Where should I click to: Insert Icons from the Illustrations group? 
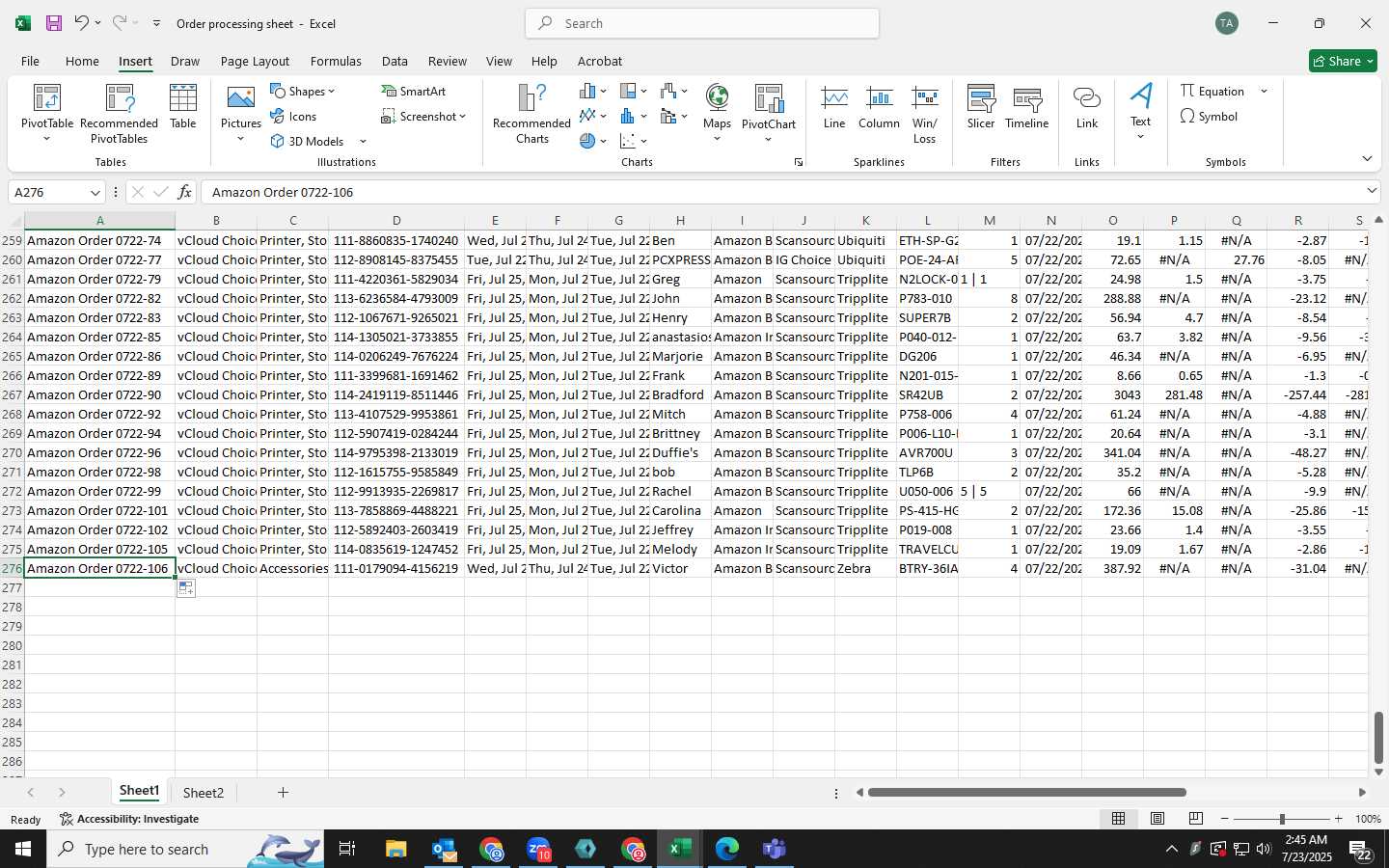pos(293,117)
